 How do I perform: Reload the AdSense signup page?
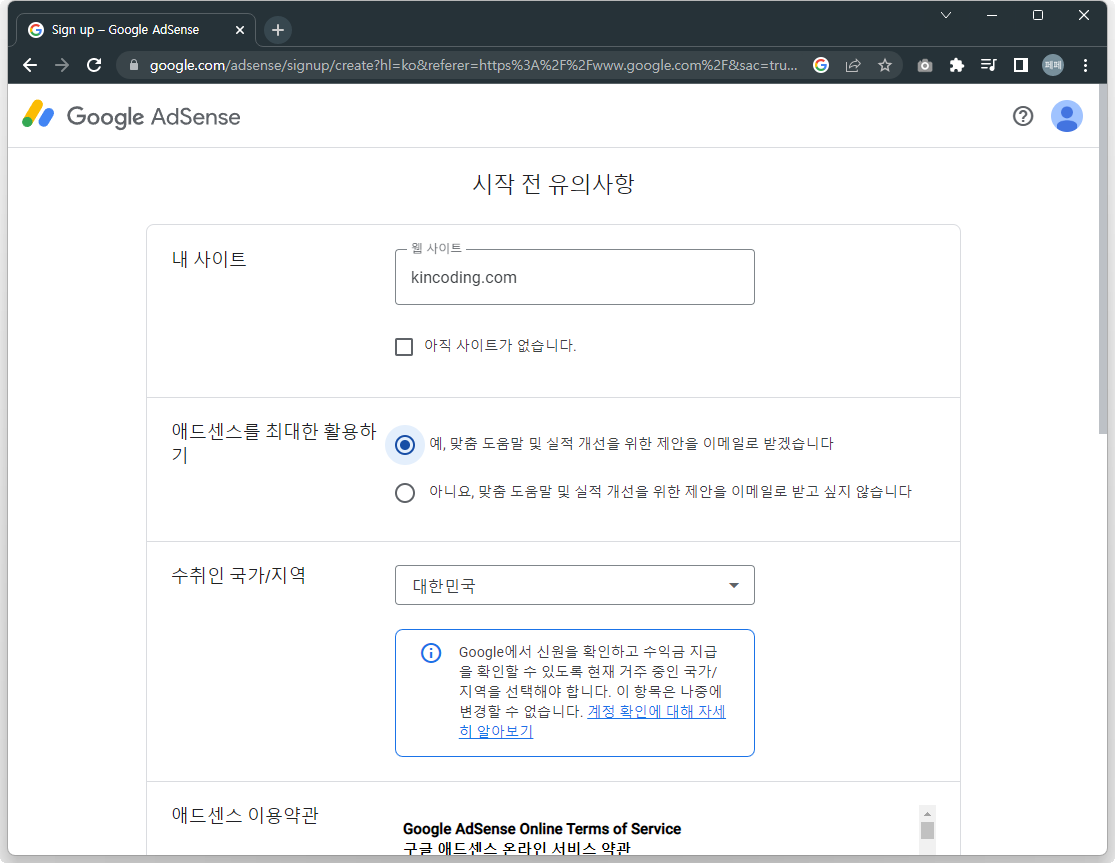coord(94,65)
